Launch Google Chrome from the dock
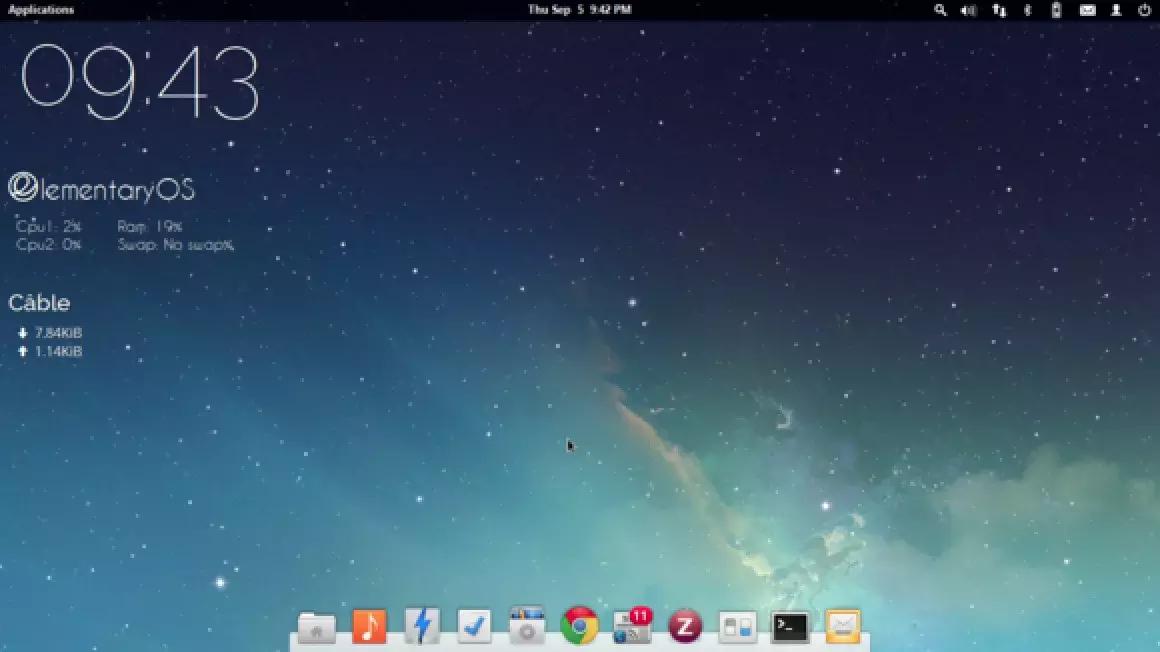Image resolution: width=1160 pixels, height=652 pixels. [579, 626]
